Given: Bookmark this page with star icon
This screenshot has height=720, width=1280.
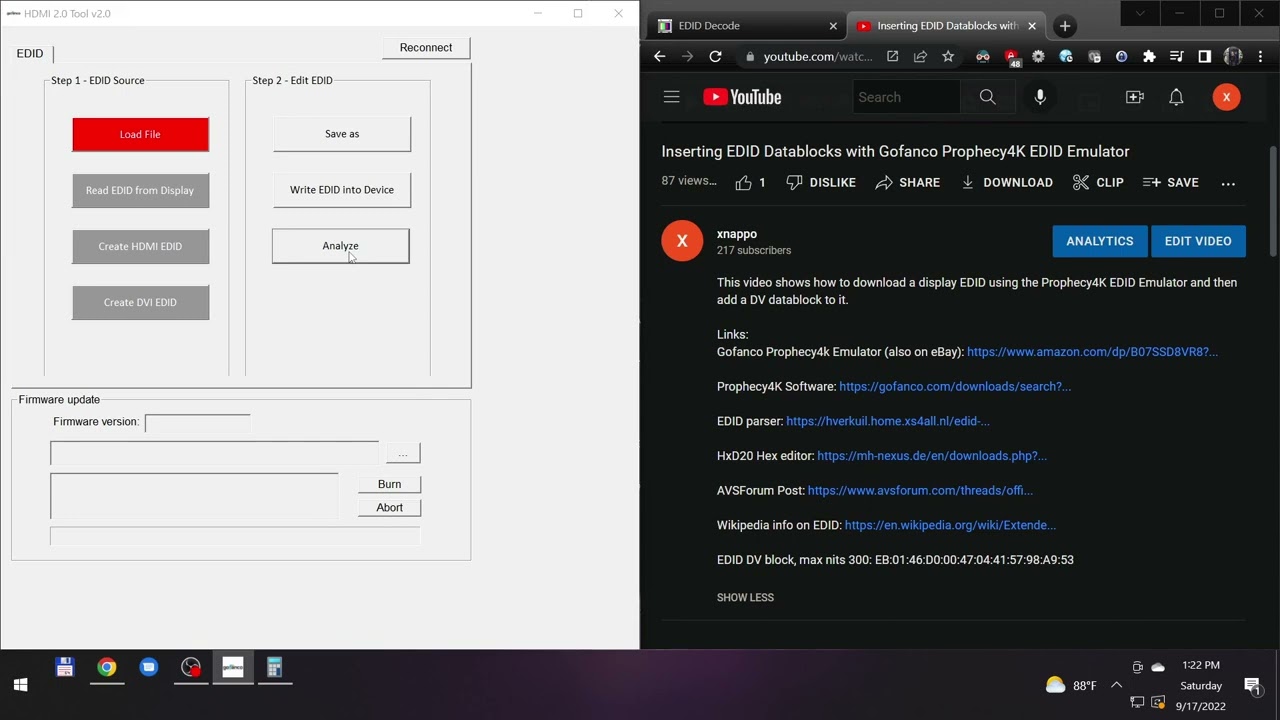Looking at the screenshot, I should pos(948,57).
